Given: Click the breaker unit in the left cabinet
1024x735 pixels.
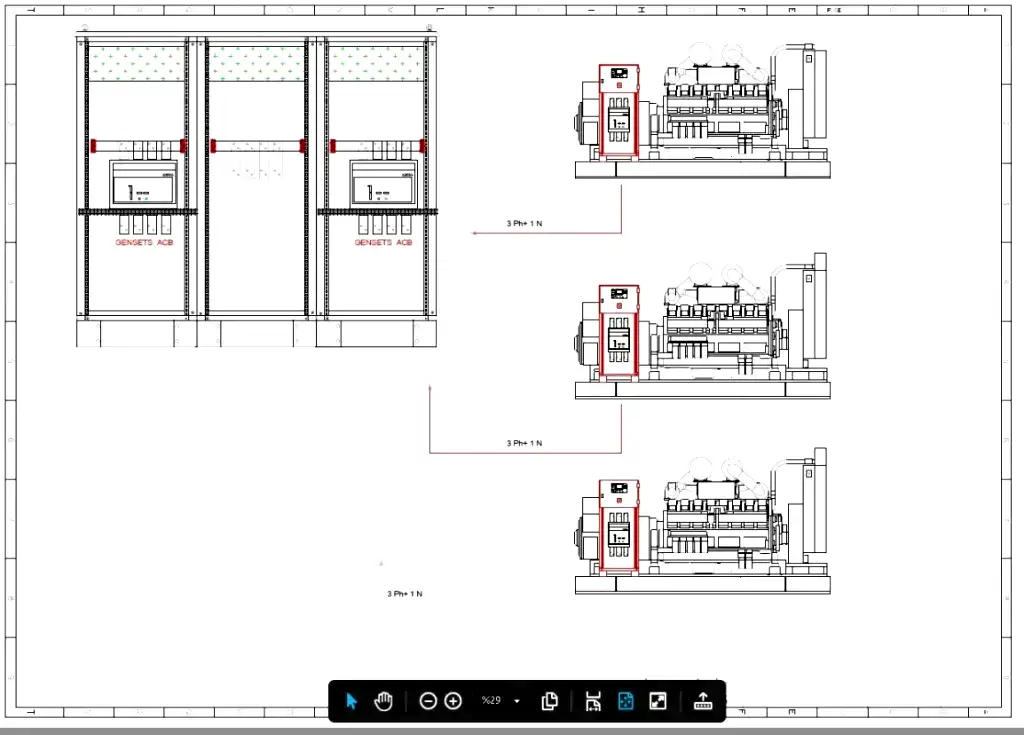Looking at the screenshot, I should (143, 183).
